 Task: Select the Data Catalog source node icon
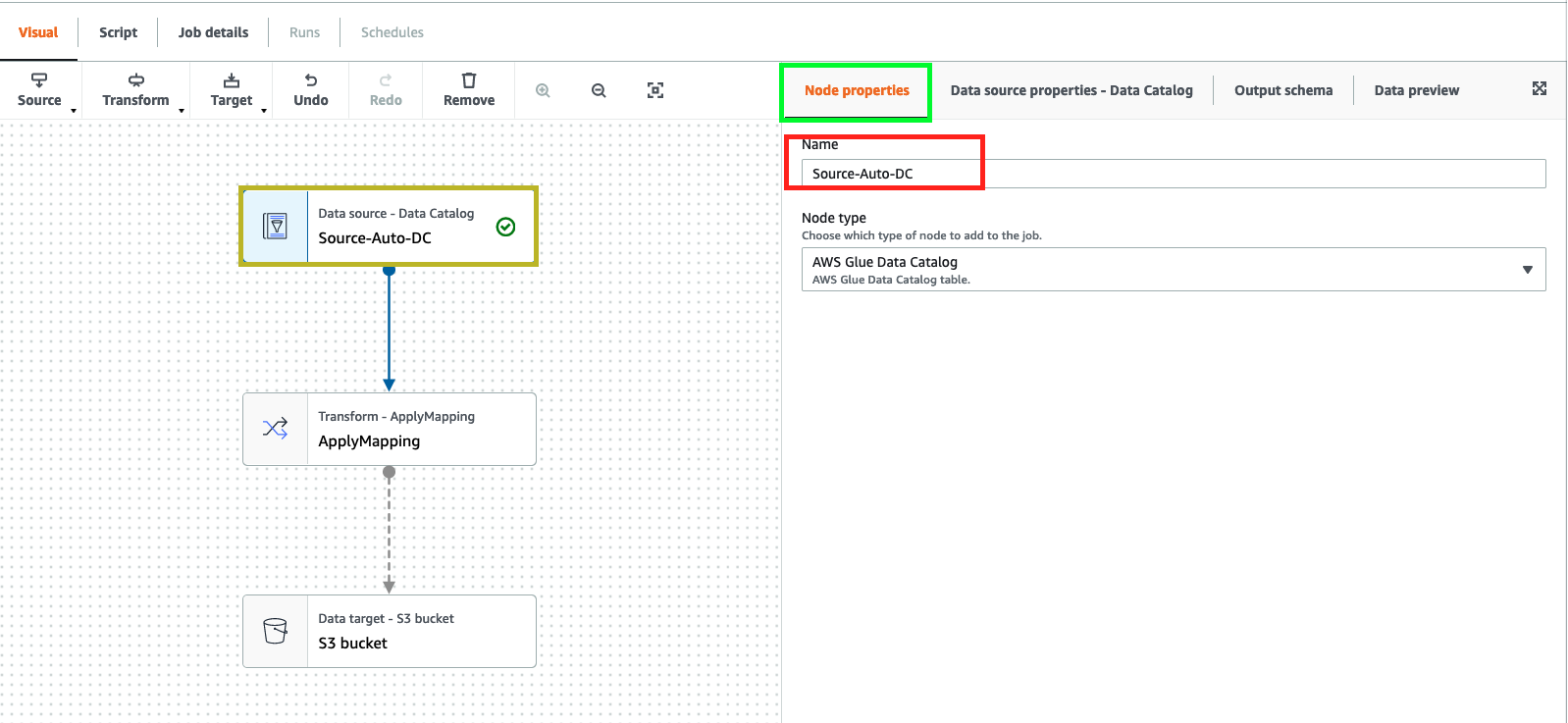pyautogui.click(x=276, y=227)
